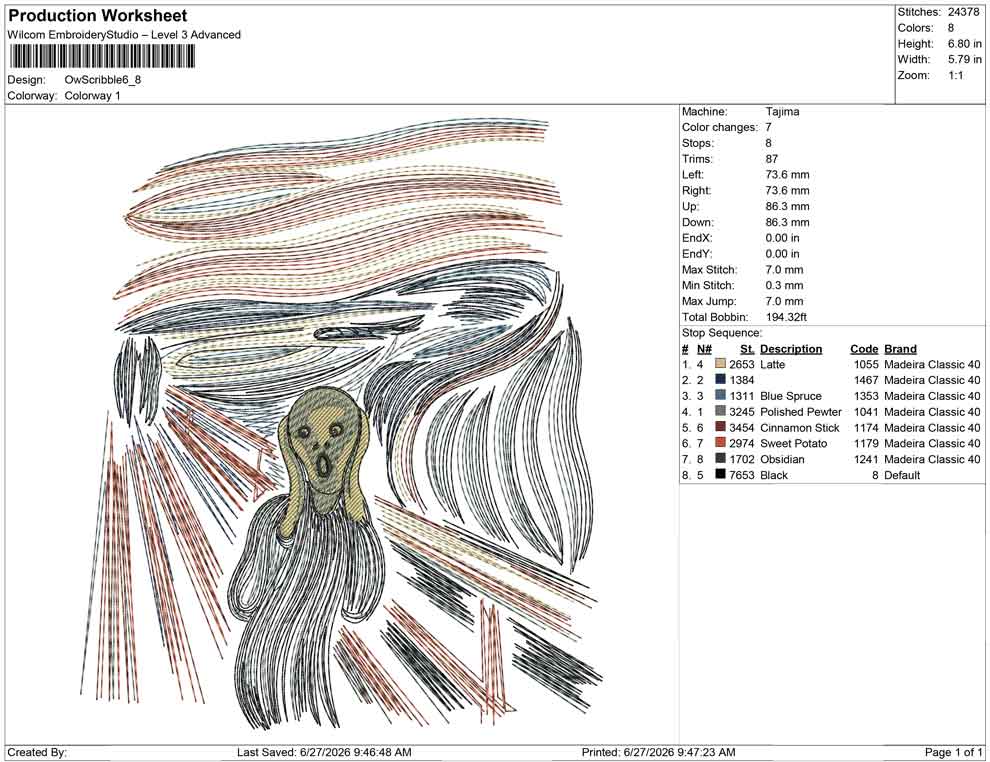Click the N# column header
Screen dimensions: 990x762
[704, 348]
